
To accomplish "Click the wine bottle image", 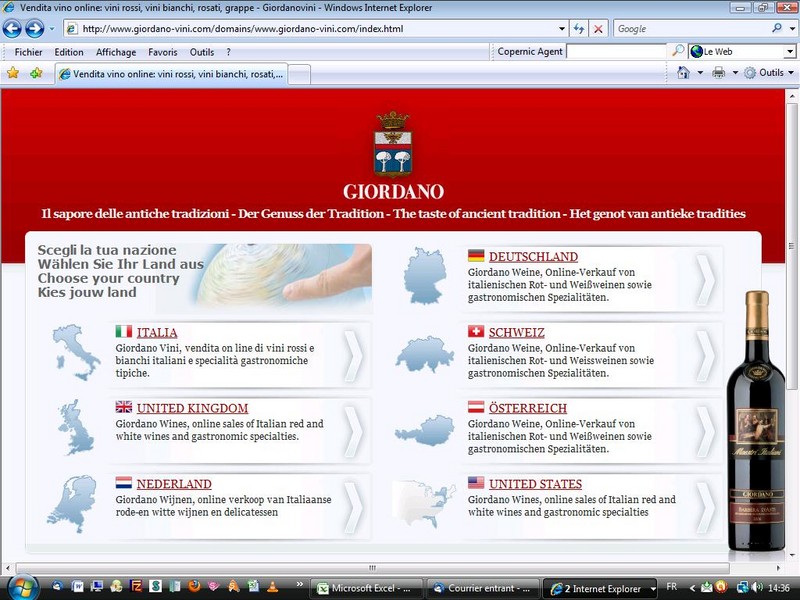I will [757, 421].
